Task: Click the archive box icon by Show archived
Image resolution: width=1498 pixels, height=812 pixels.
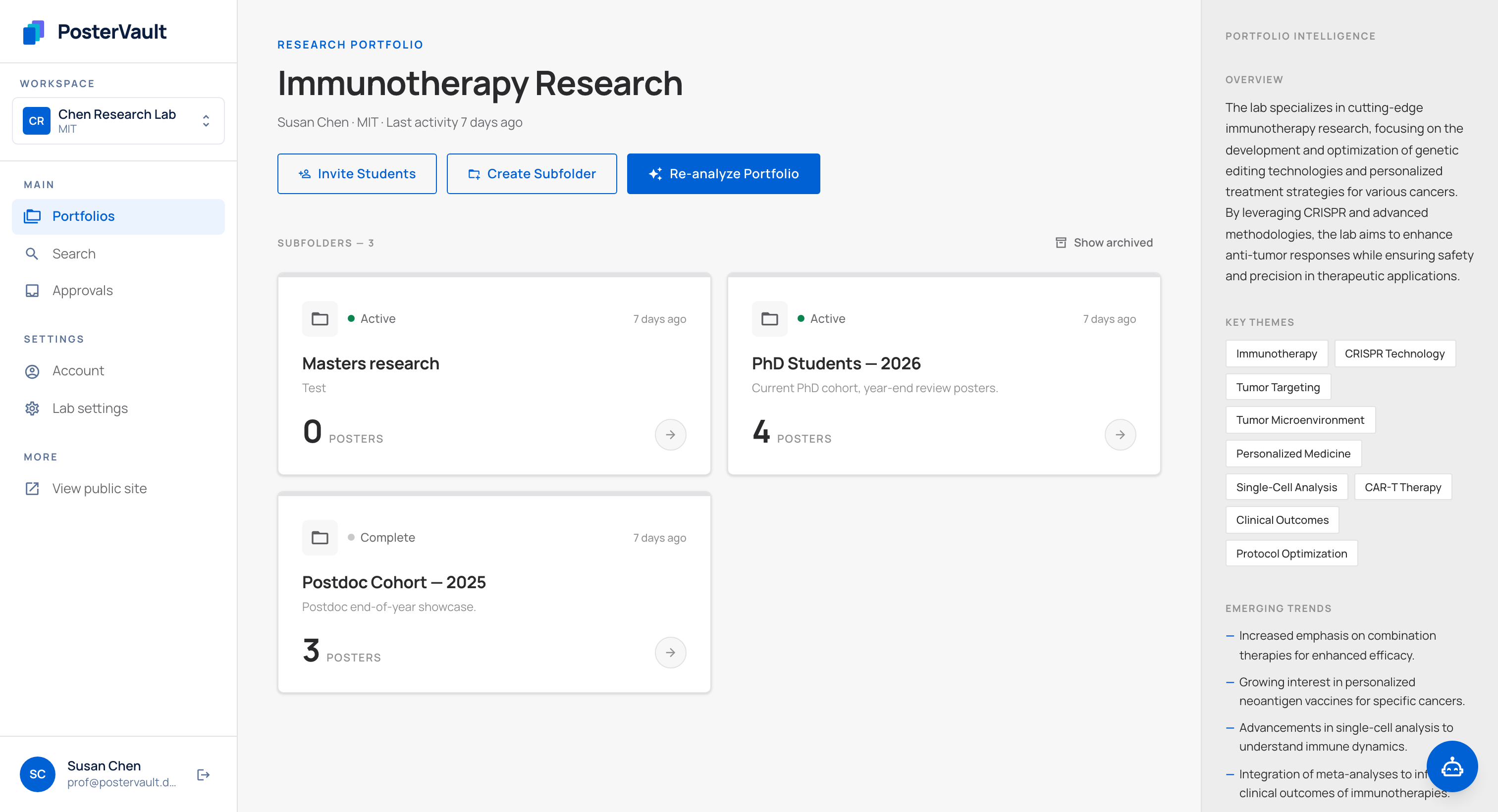Action: [1061, 243]
